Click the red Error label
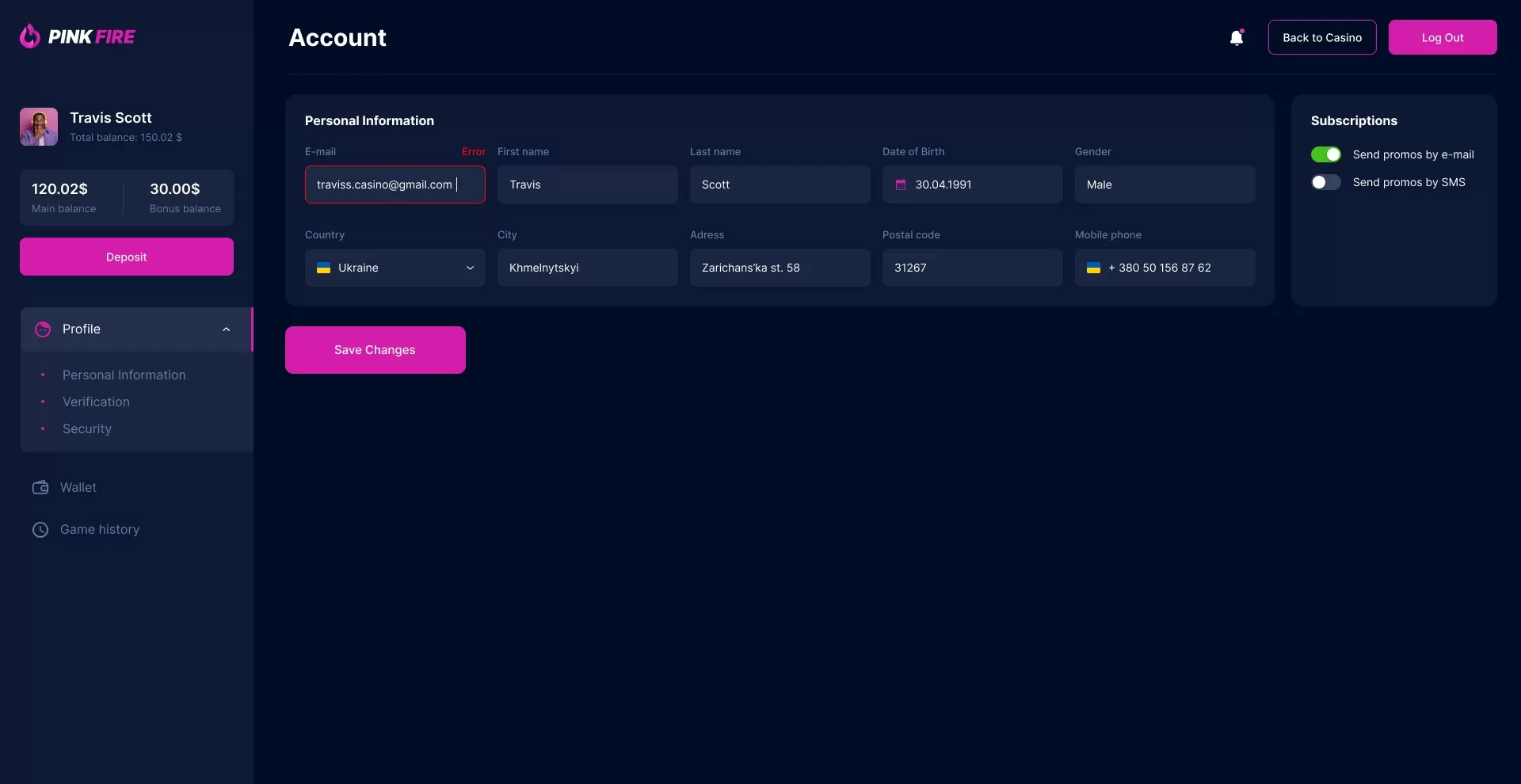This screenshot has width=1521, height=784. point(474,152)
